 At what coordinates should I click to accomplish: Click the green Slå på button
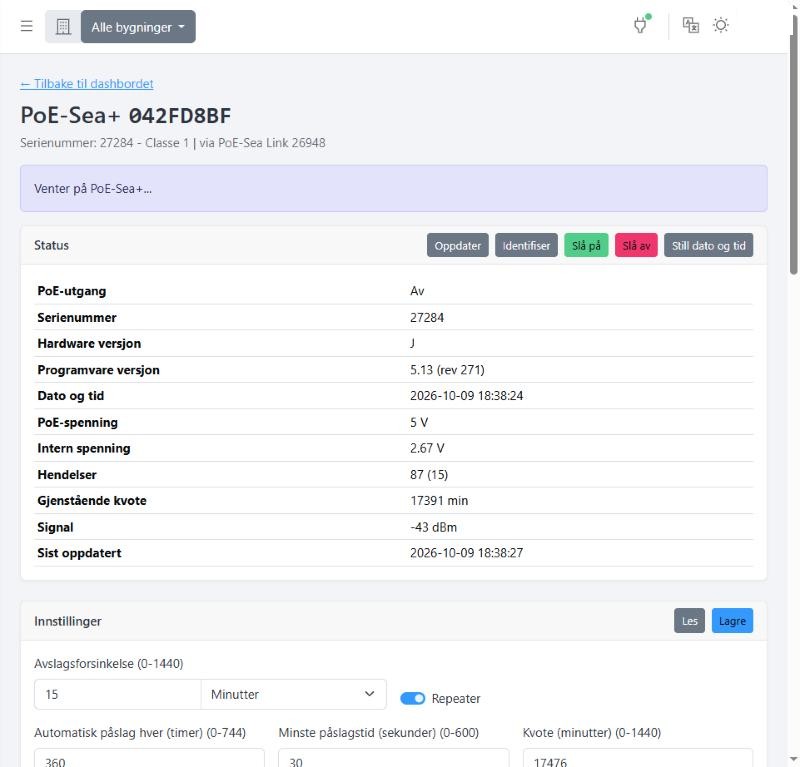(586, 245)
